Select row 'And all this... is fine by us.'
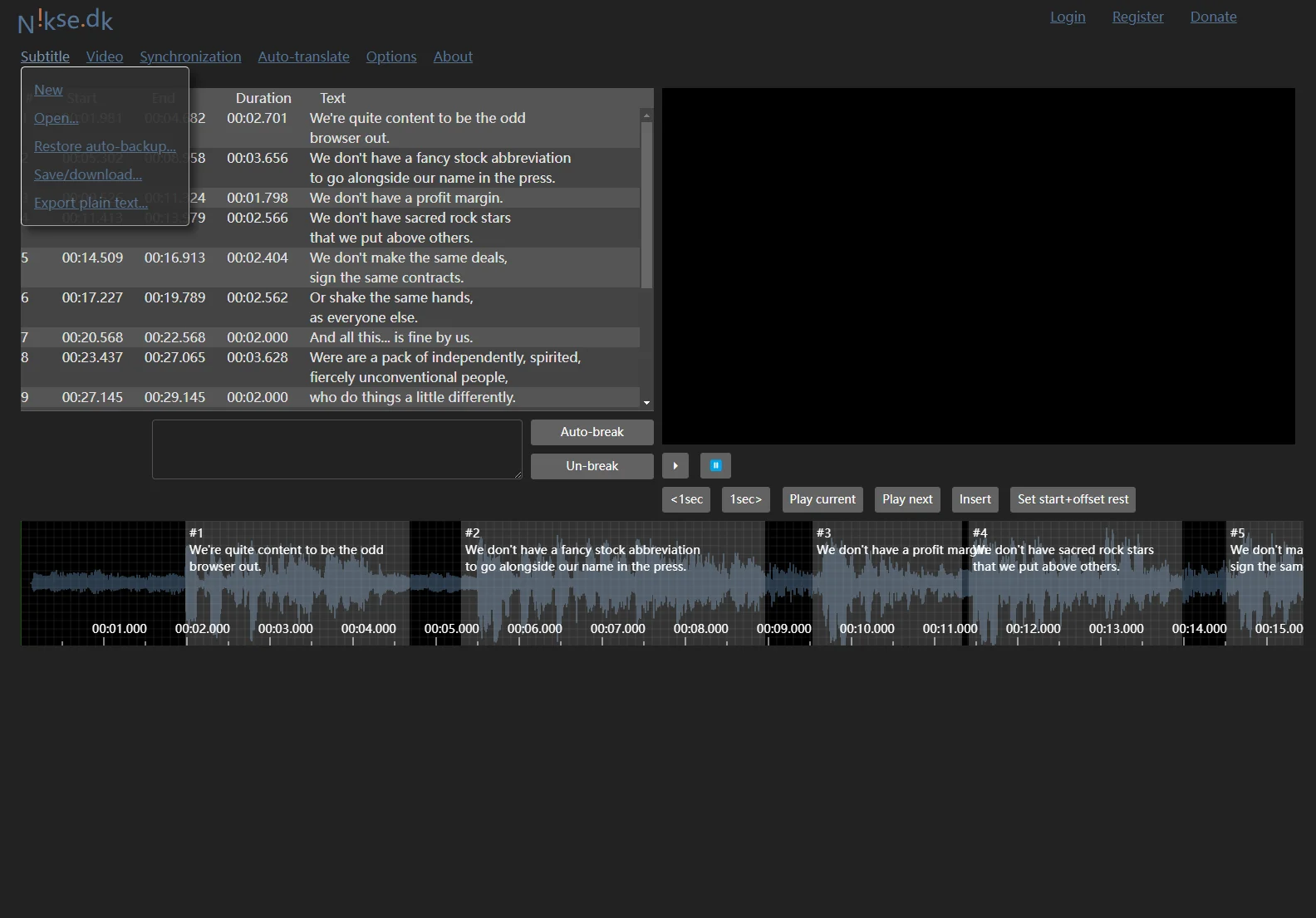The height and width of the screenshot is (918, 1316). point(331,337)
